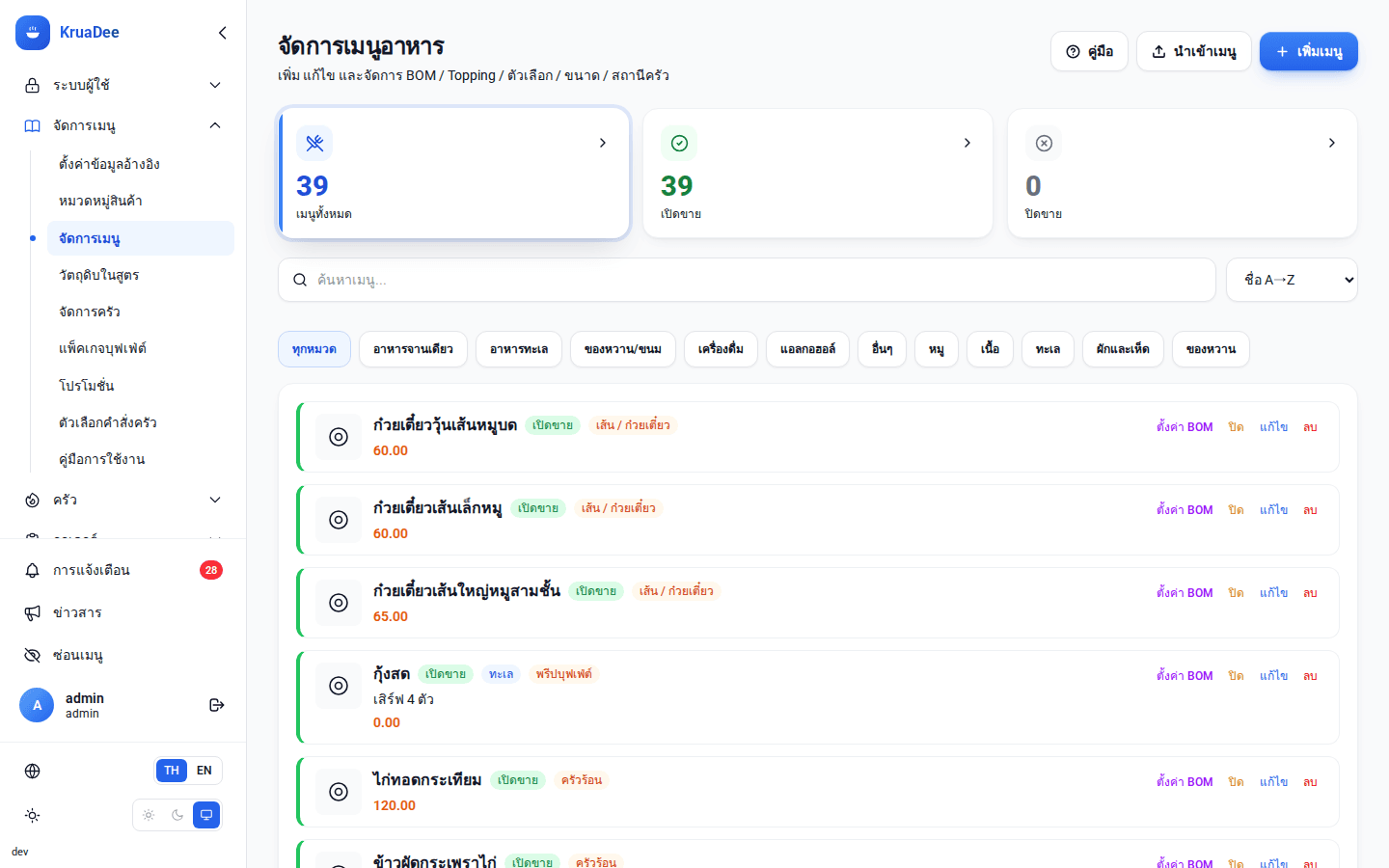
Task: Expand the ระบบผู้ใช้ sidebar section
Action: click(123, 85)
